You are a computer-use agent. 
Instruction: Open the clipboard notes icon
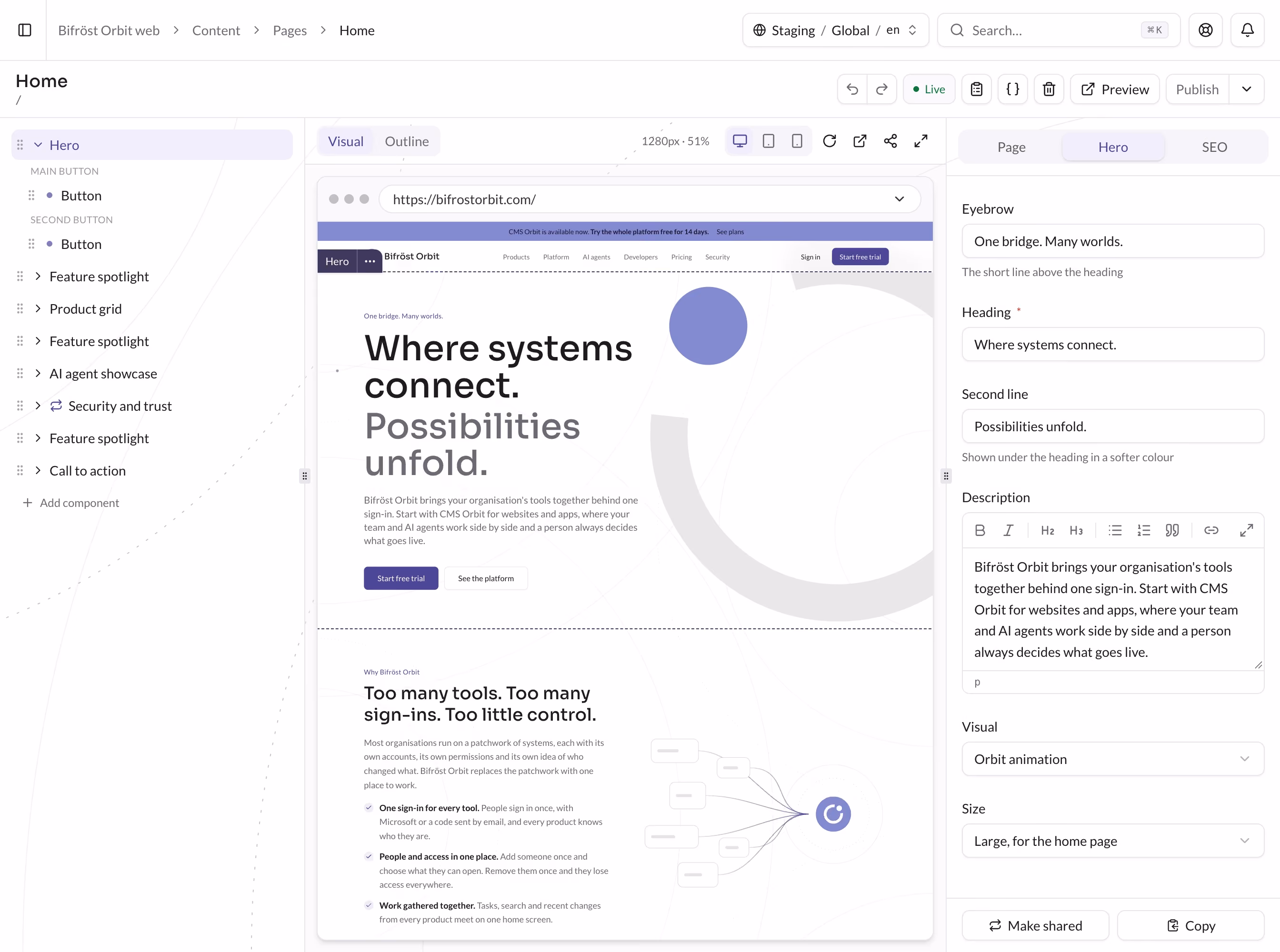tap(976, 89)
